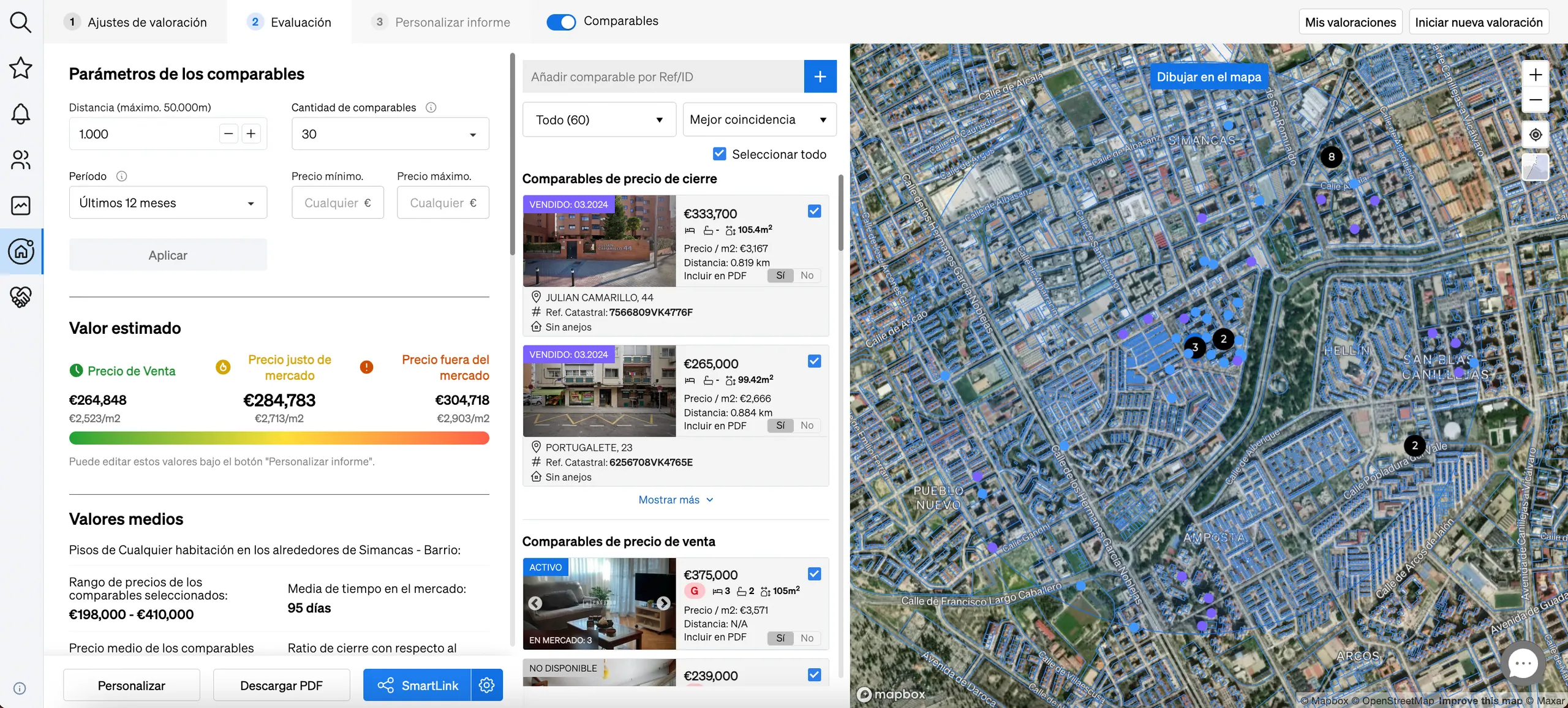This screenshot has height=708, width=1568.
Task: Open the handshake heart icon in sidebar
Action: click(x=21, y=297)
